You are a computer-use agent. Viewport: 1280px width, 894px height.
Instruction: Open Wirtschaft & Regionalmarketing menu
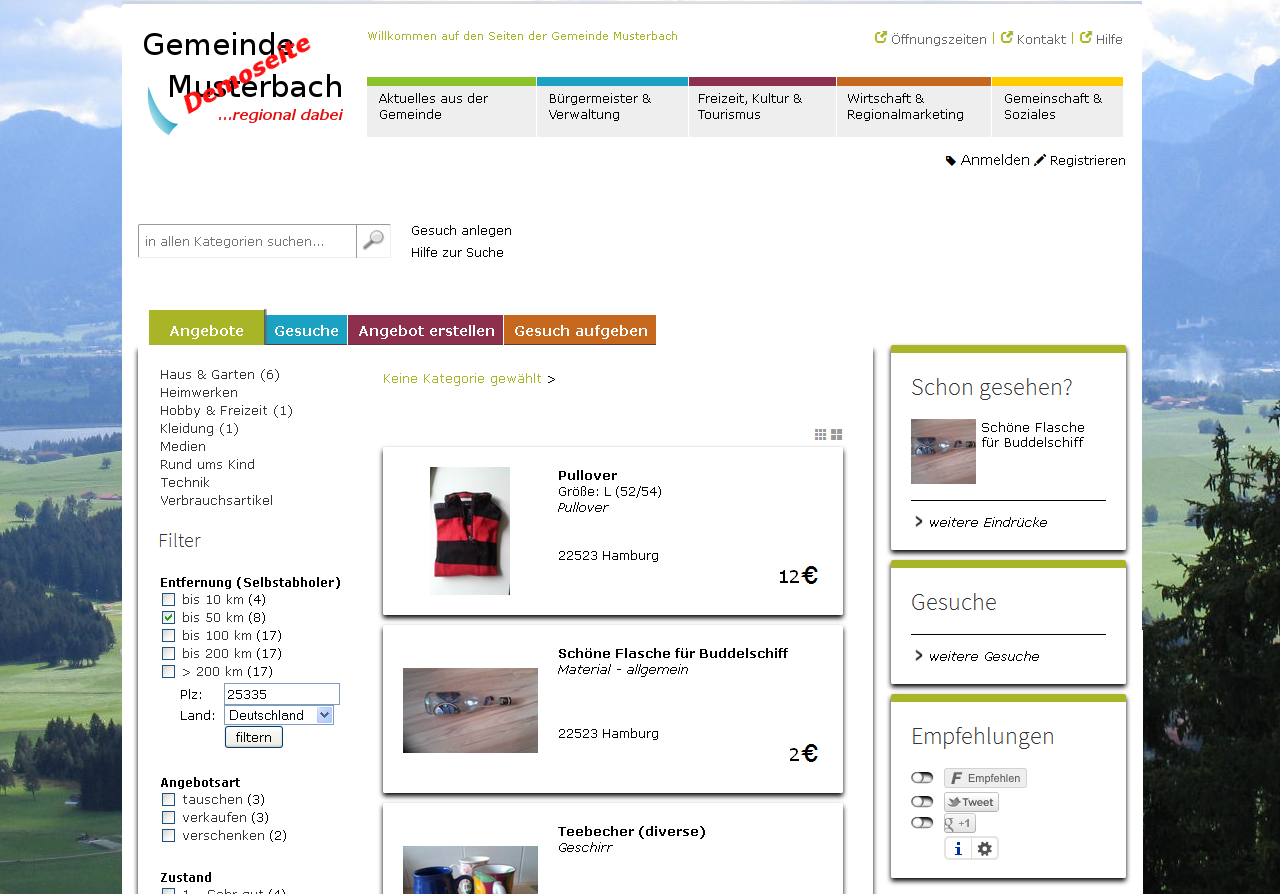tap(914, 107)
